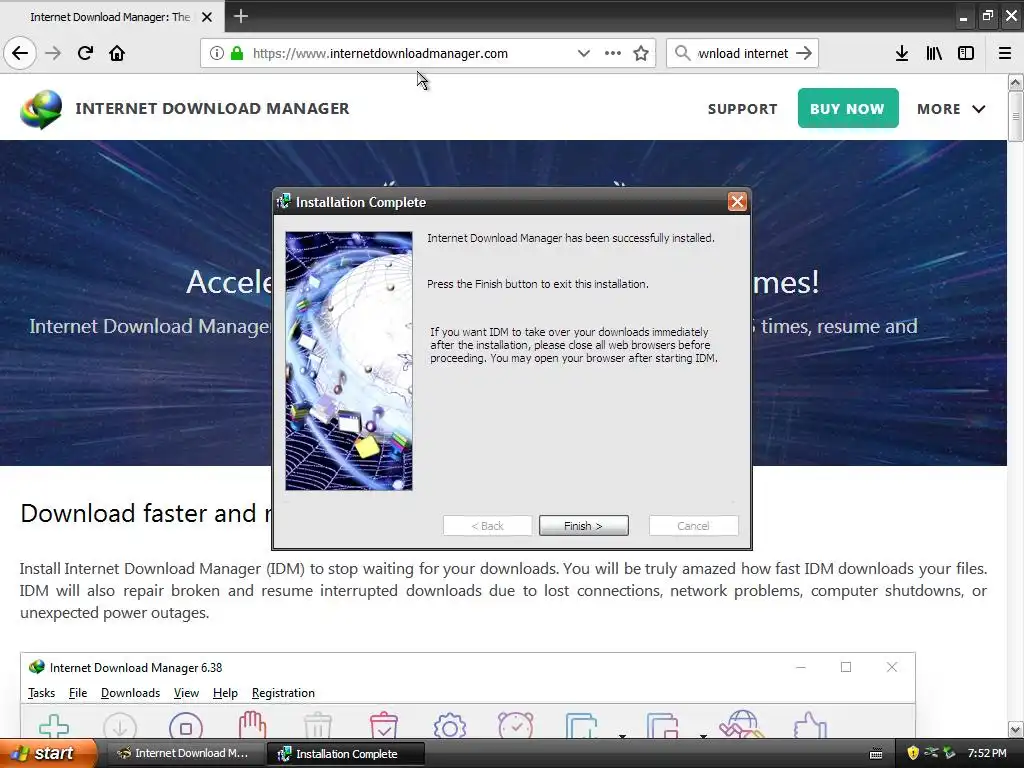The width and height of the screenshot is (1024, 768).
Task: Show site information icon in address bar
Action: tap(216, 53)
